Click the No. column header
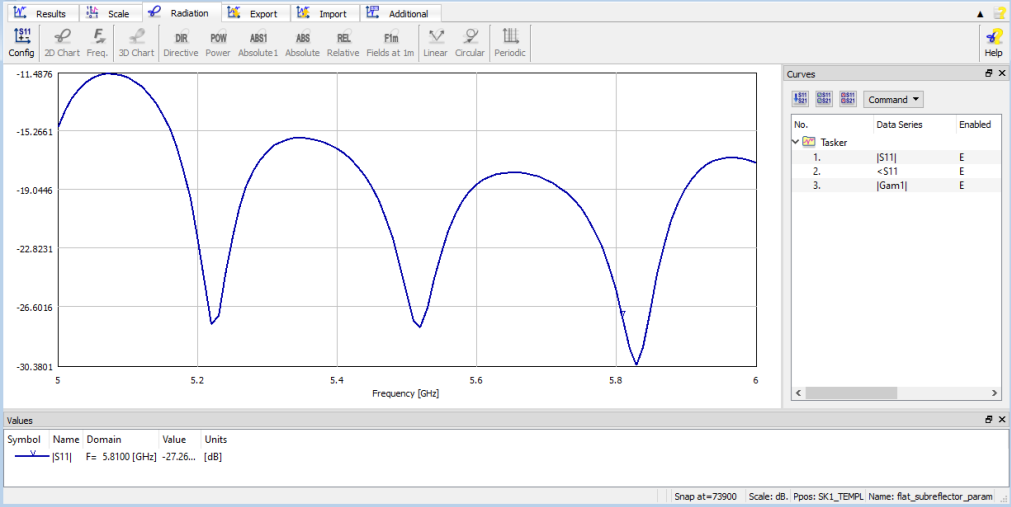The width and height of the screenshot is (1011, 507). point(832,124)
